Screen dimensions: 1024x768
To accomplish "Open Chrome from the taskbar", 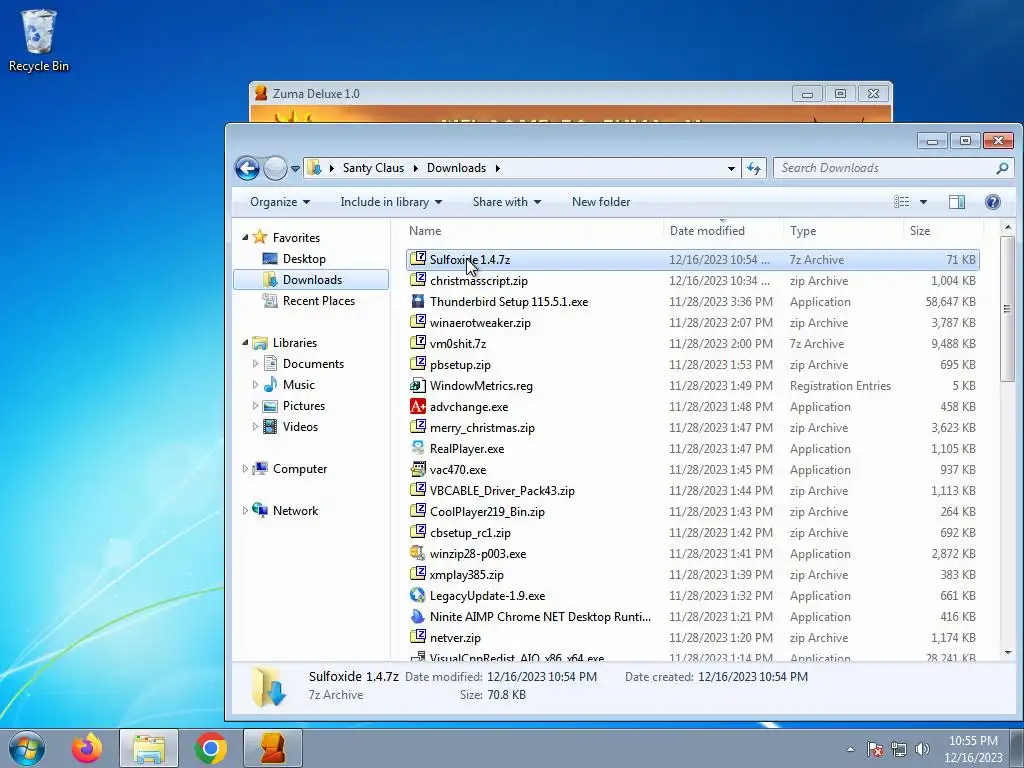I will pyautogui.click(x=210, y=748).
